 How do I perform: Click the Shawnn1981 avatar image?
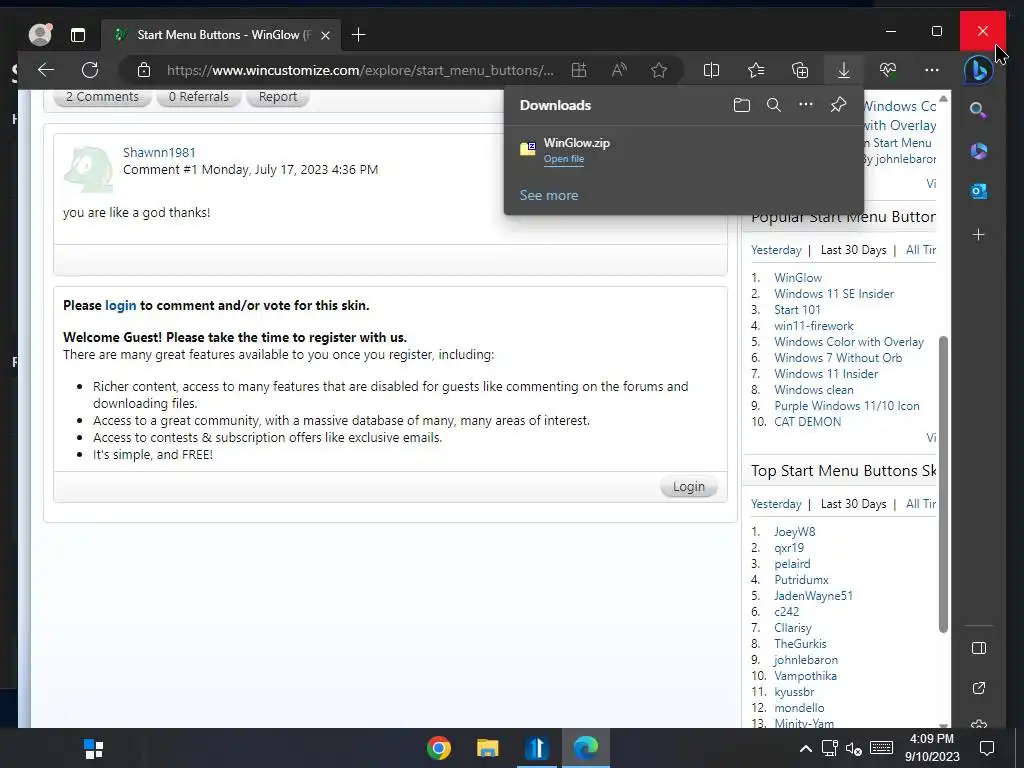coord(89,169)
